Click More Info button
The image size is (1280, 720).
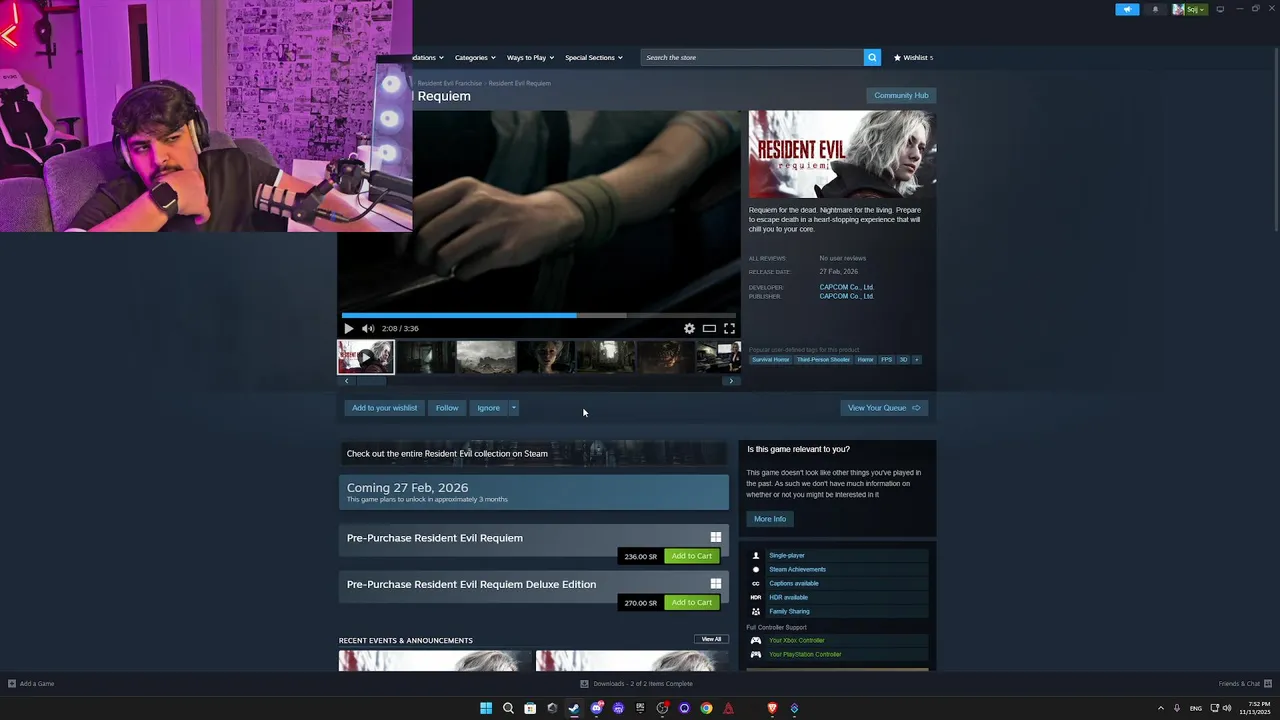coord(770,519)
